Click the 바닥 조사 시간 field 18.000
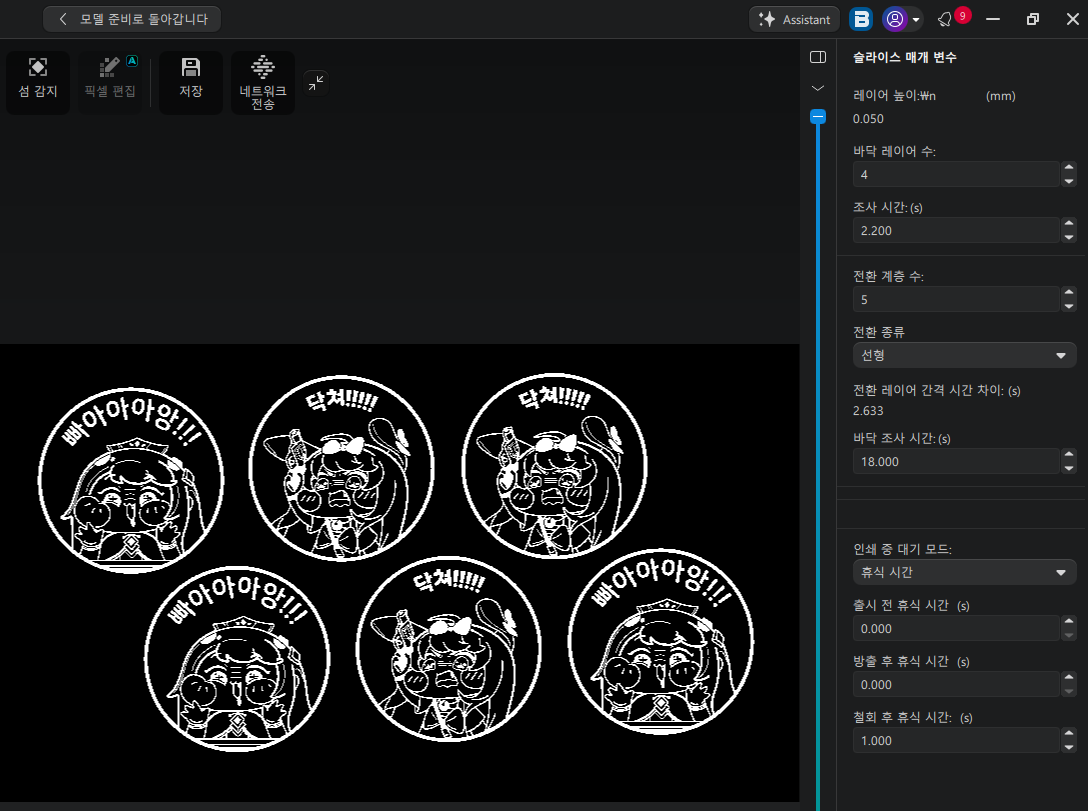 click(x=955, y=461)
